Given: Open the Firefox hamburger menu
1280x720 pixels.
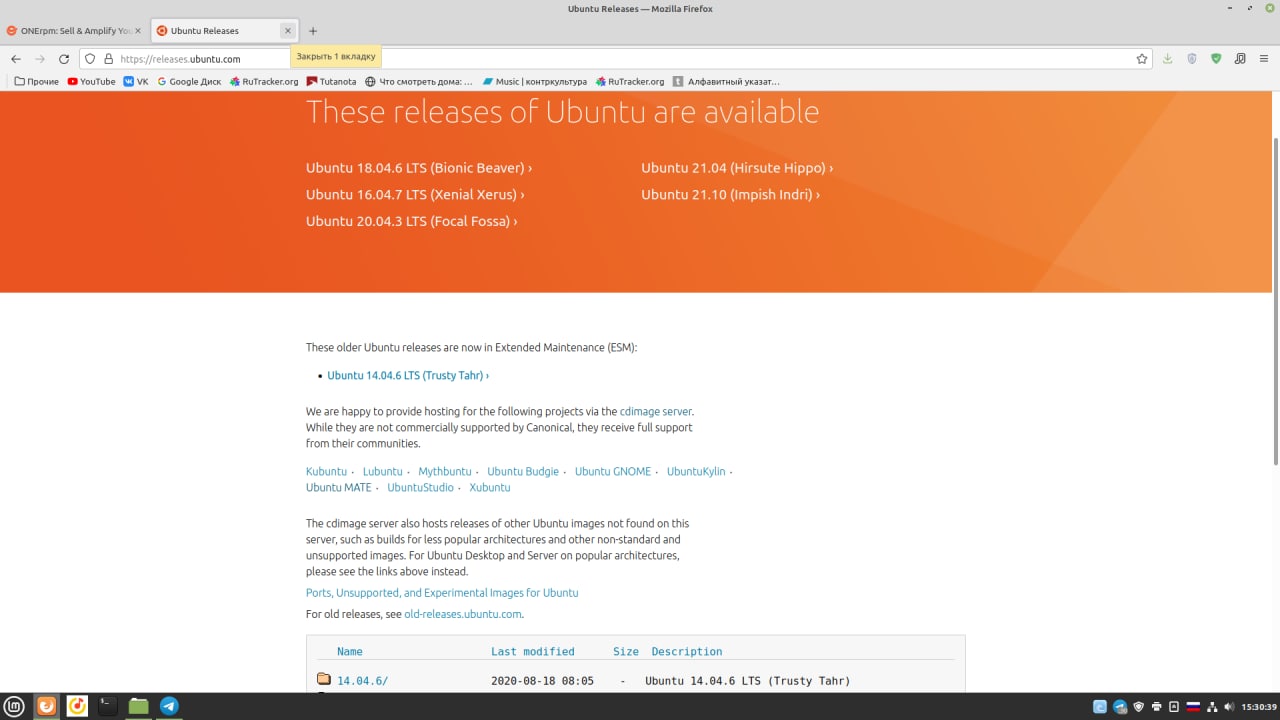Looking at the screenshot, I should (x=1264, y=59).
